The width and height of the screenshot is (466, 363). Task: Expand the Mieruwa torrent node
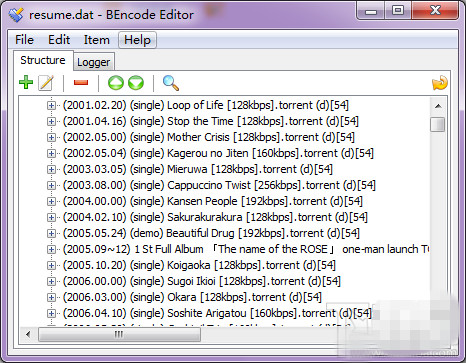point(51,169)
